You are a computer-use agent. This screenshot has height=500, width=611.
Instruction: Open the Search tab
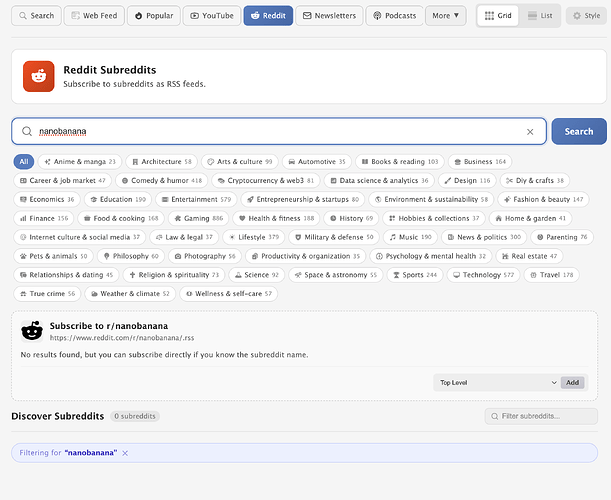[x=36, y=16]
